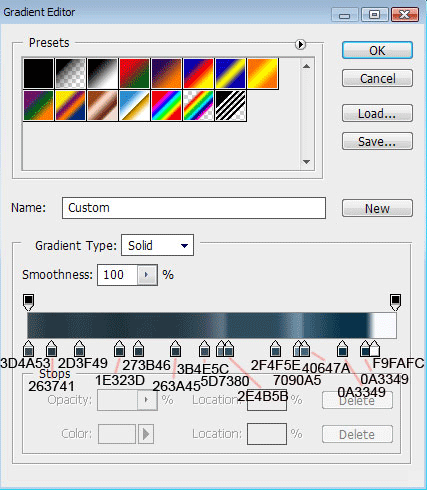The image size is (427, 490).
Task: Select the 3B4E5C color stop
Action: [x=204, y=349]
